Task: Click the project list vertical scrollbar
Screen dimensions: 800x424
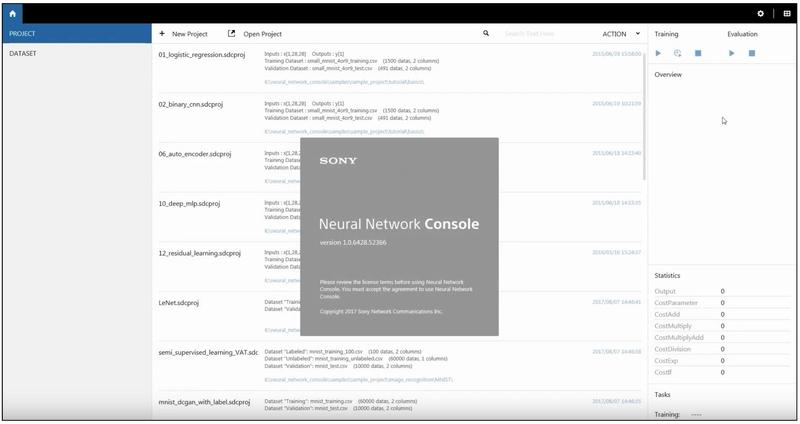Action: click(644, 115)
